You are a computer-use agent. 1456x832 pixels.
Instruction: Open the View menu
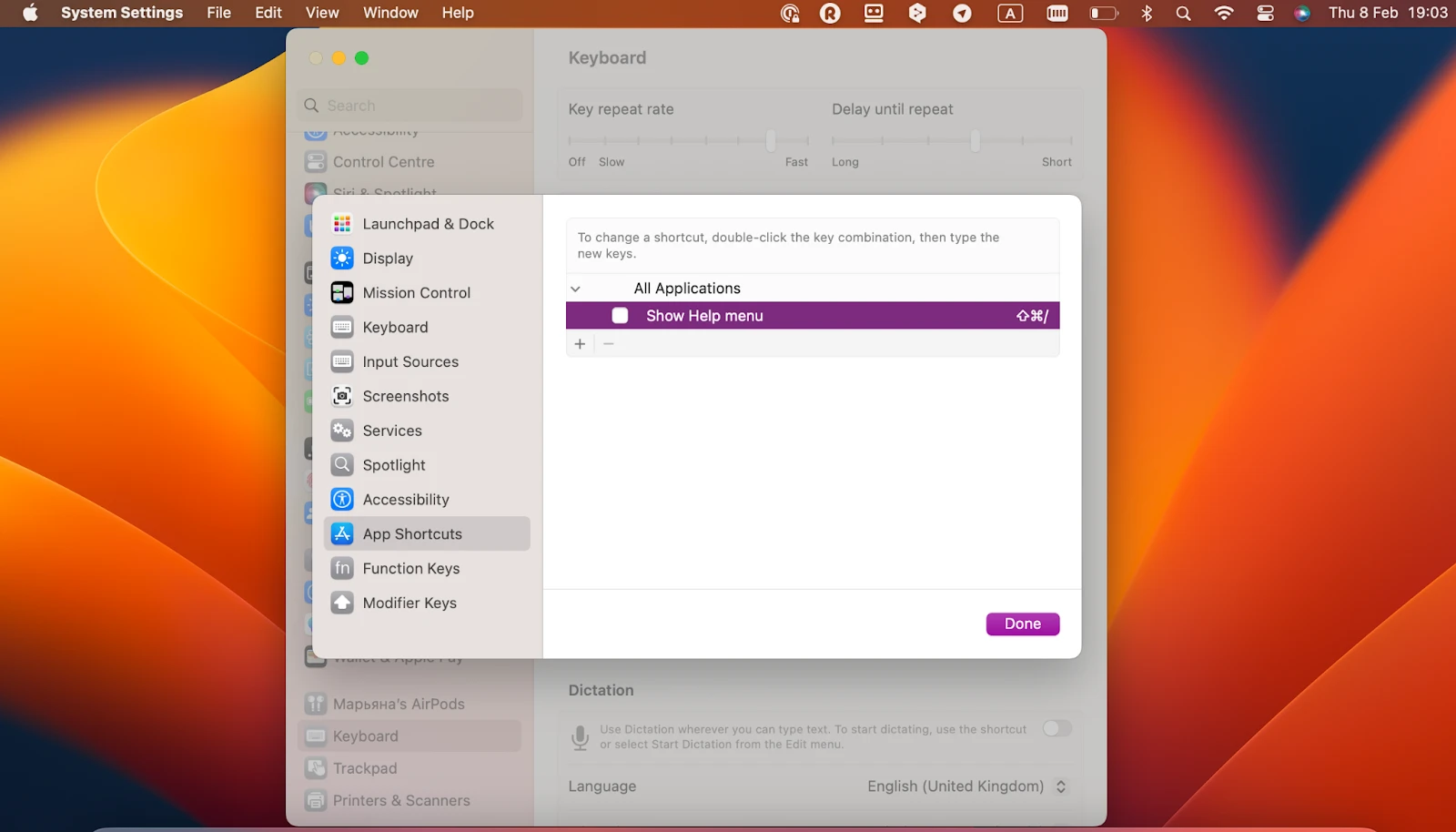(x=322, y=13)
